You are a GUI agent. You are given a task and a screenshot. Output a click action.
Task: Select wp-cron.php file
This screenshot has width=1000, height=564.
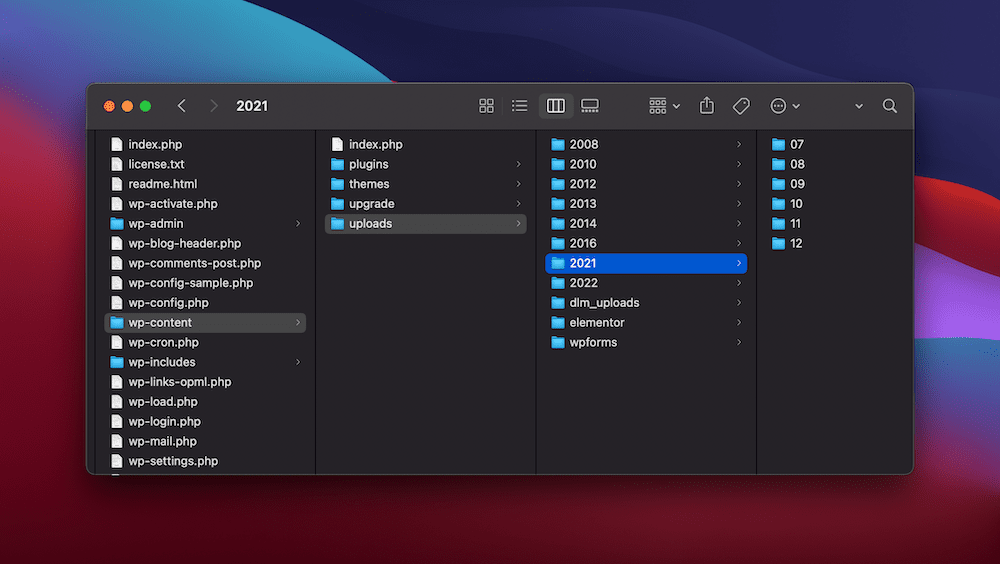pos(205,342)
